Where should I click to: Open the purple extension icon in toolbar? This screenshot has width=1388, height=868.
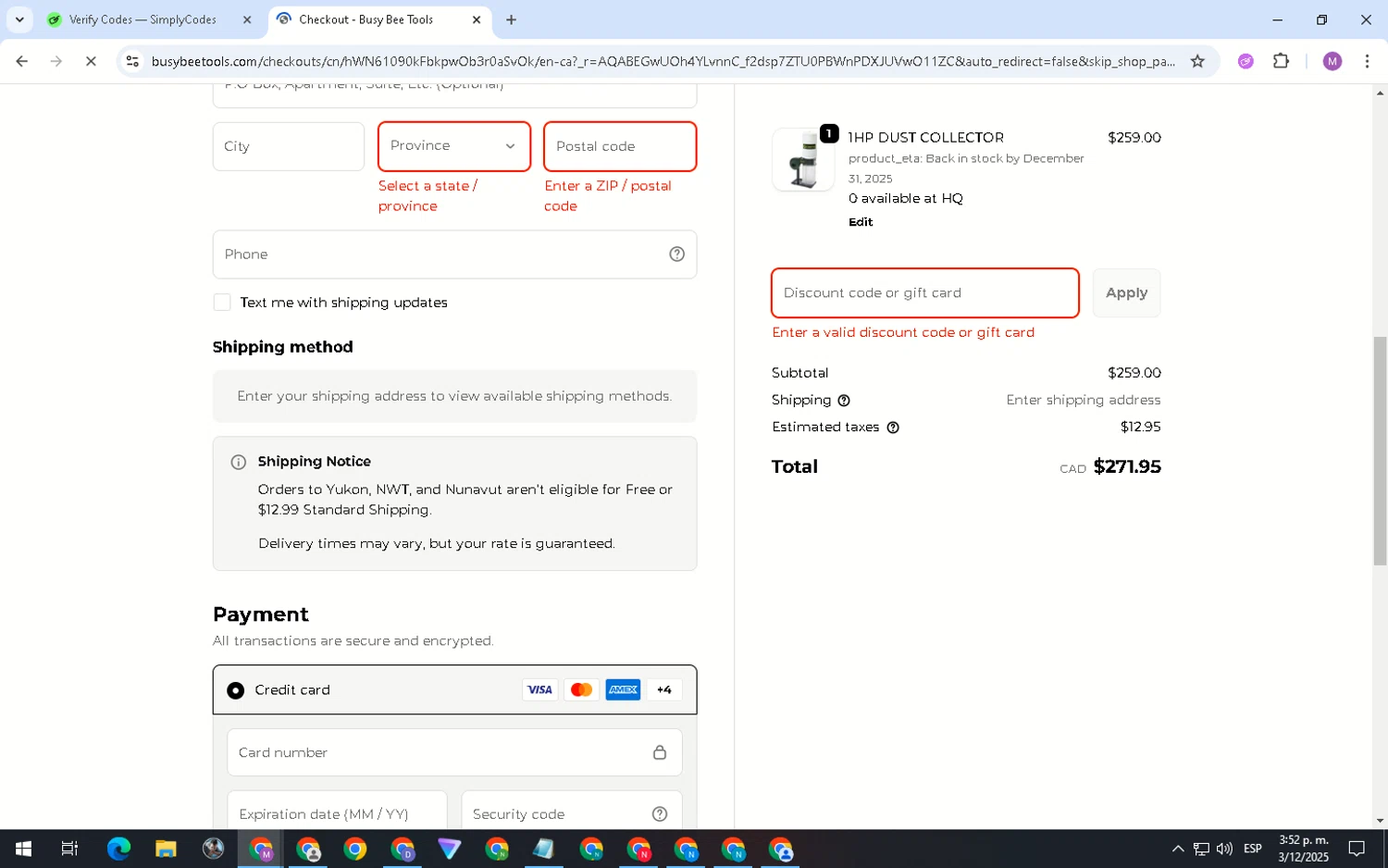[x=1245, y=61]
